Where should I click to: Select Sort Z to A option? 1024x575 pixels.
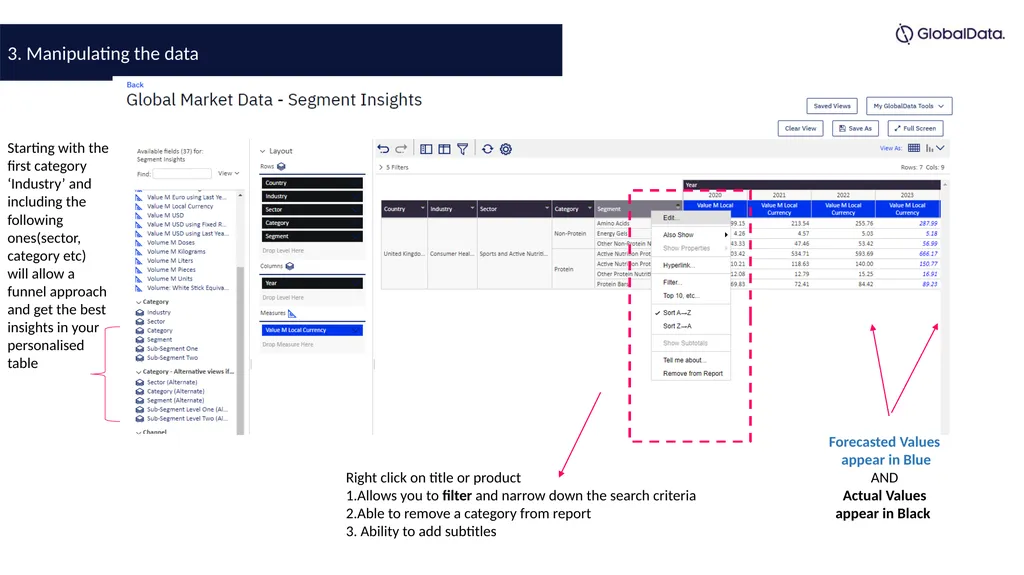690,326
